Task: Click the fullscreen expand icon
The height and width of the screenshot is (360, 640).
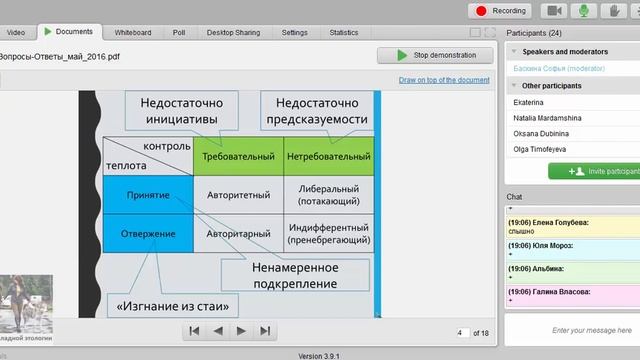Action: click(x=490, y=33)
